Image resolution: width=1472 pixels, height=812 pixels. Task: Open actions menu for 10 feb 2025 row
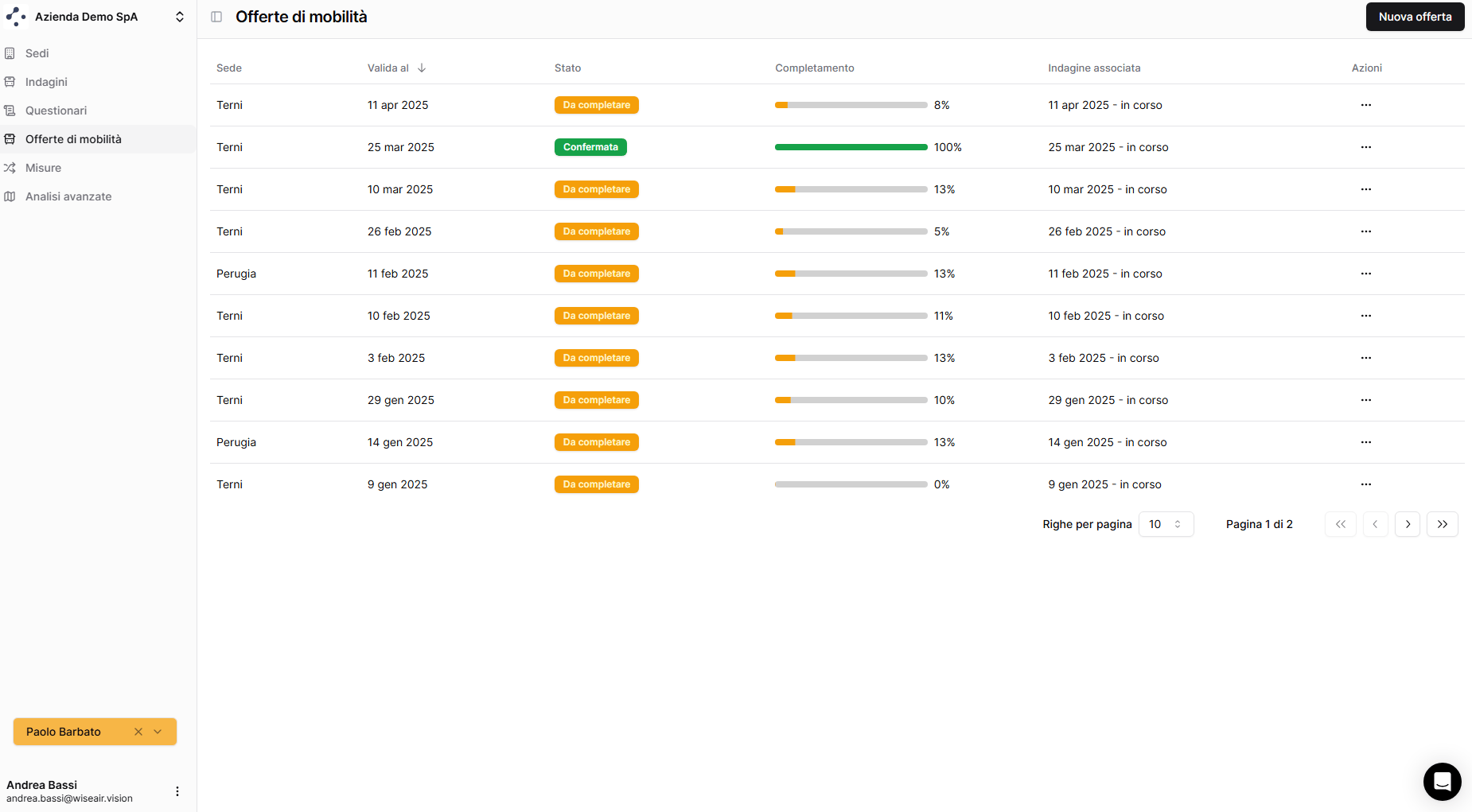pyautogui.click(x=1366, y=316)
